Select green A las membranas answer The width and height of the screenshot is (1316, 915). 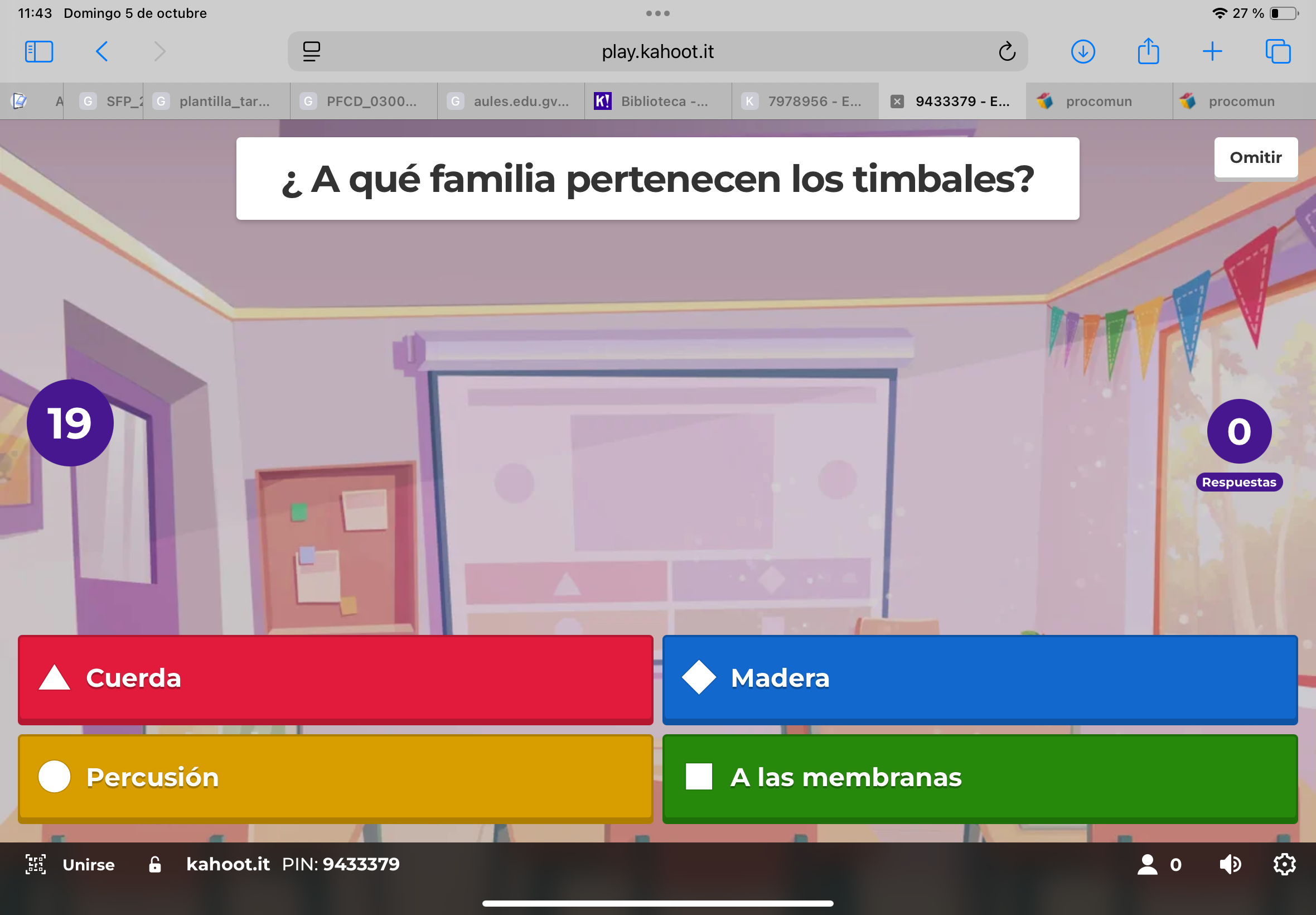(979, 777)
